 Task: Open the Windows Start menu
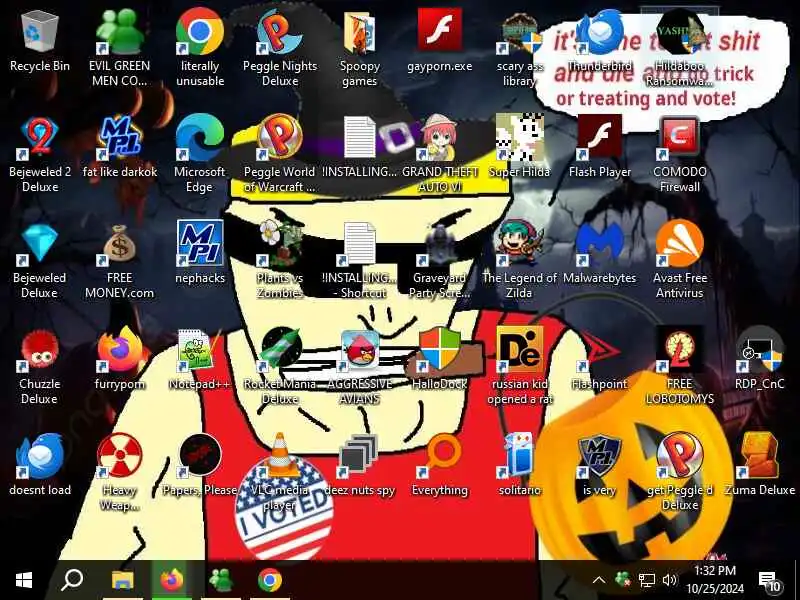point(24,580)
